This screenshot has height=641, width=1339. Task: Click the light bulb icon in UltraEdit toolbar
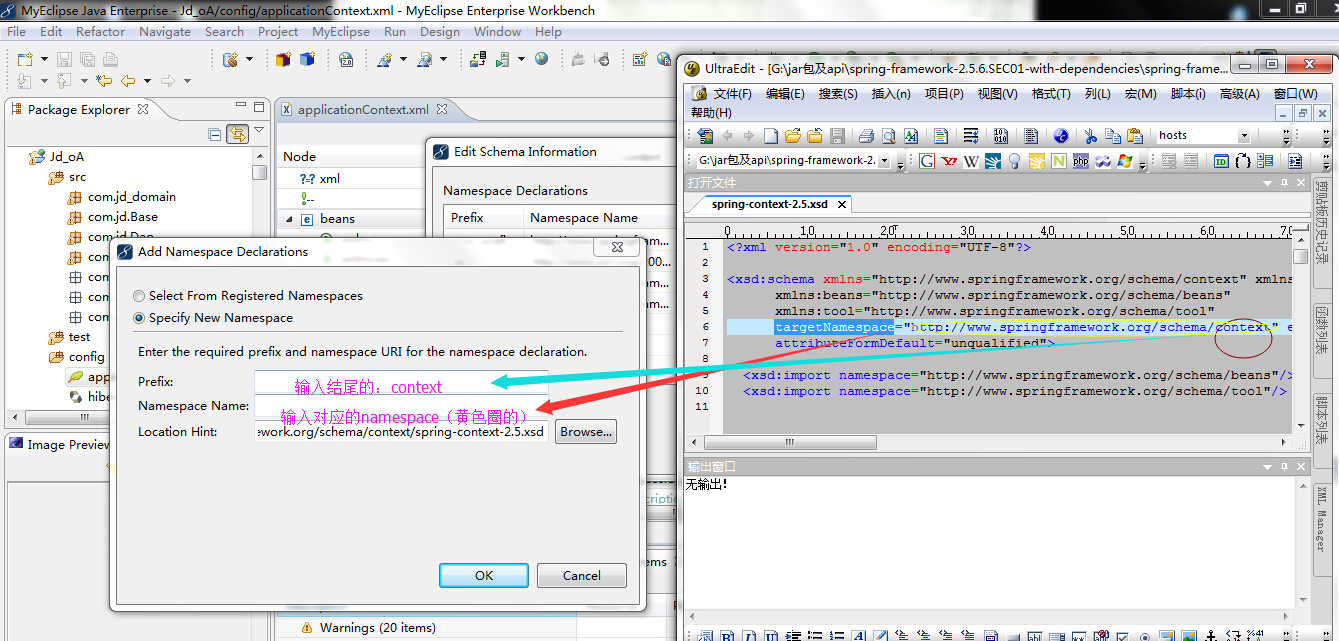click(1015, 161)
